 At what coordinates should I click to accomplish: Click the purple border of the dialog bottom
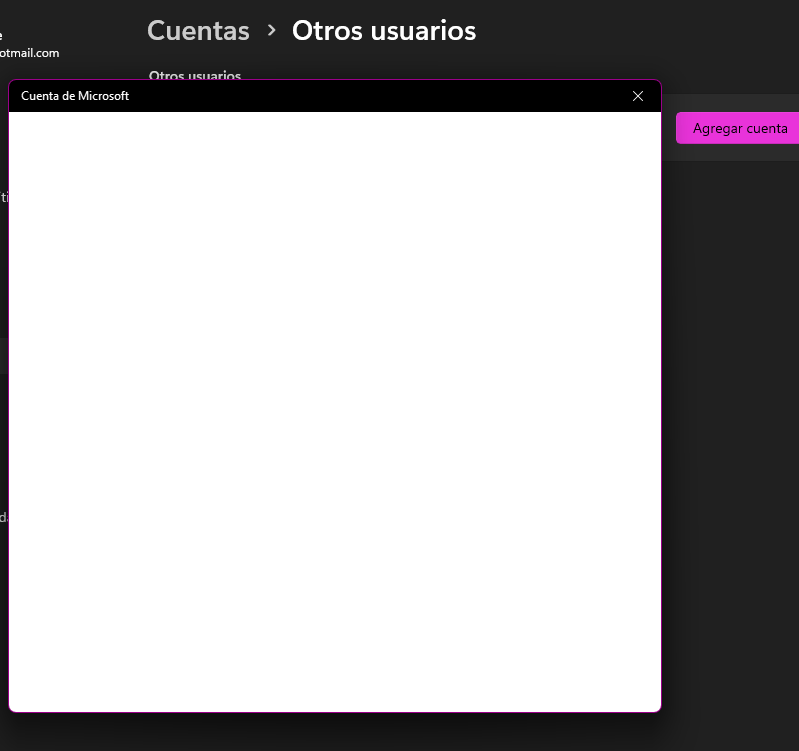click(x=335, y=712)
